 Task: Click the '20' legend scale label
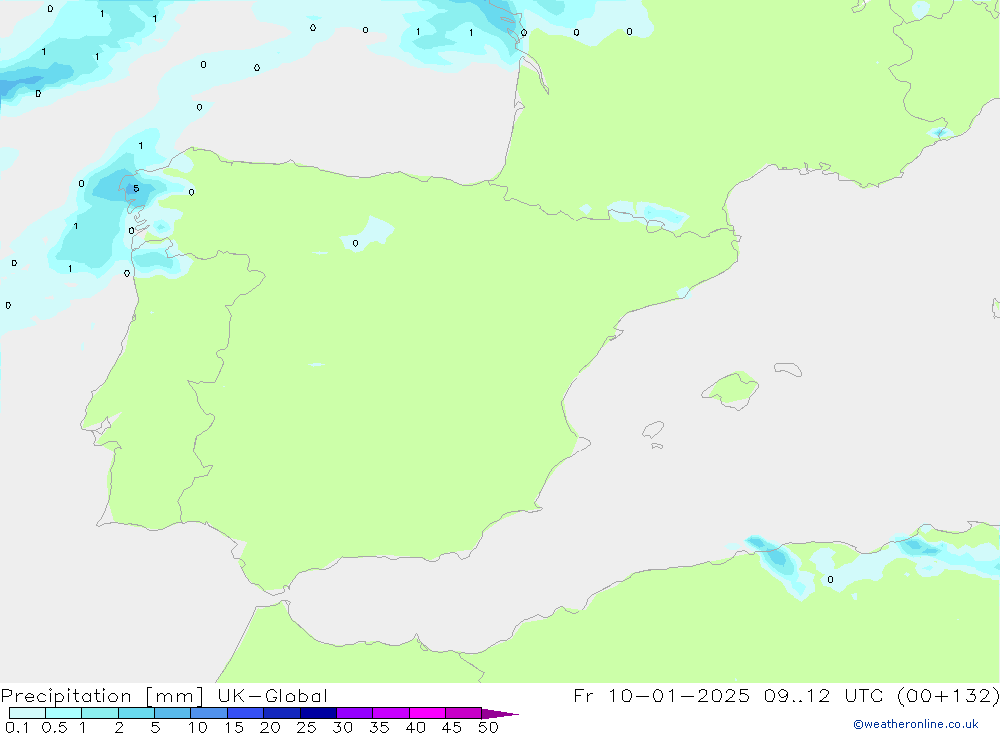pyautogui.click(x=270, y=727)
